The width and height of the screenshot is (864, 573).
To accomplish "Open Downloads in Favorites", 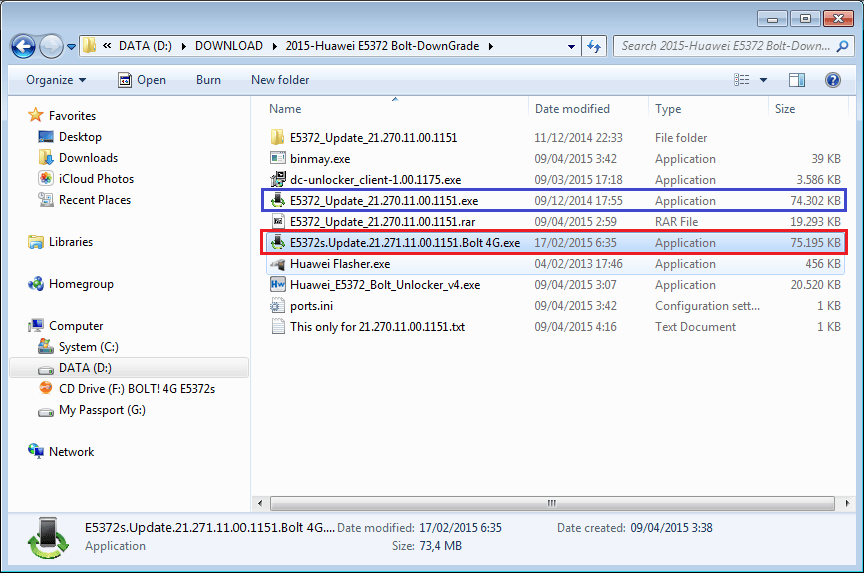I will 88,158.
